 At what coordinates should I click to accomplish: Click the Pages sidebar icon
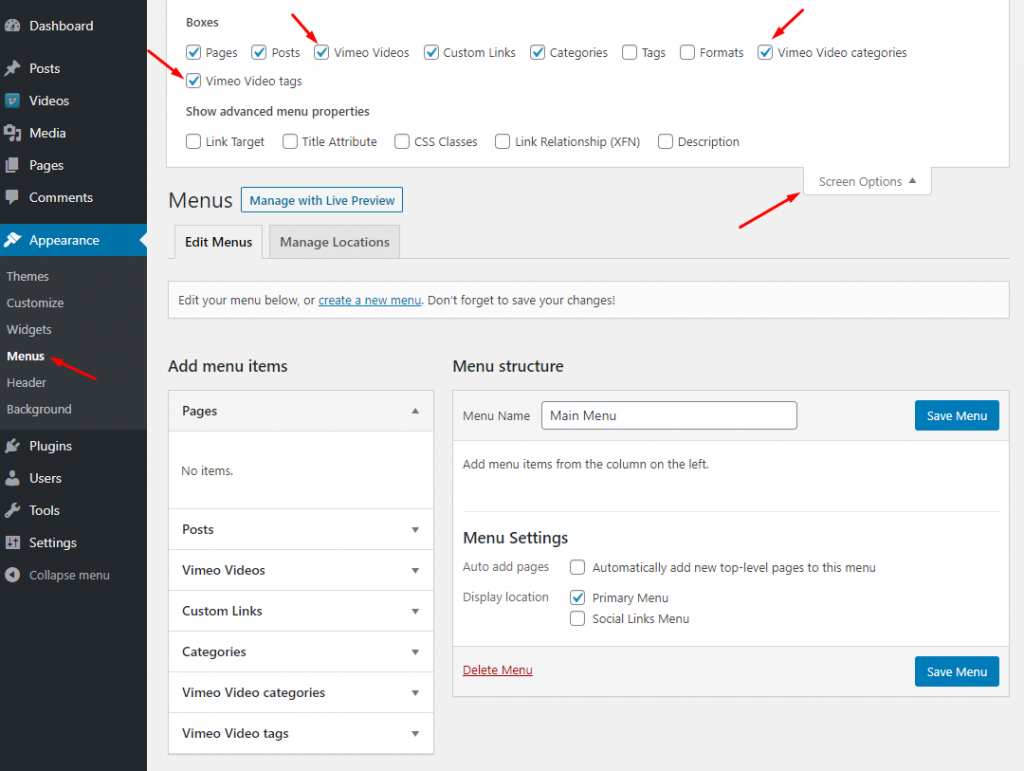[12, 165]
